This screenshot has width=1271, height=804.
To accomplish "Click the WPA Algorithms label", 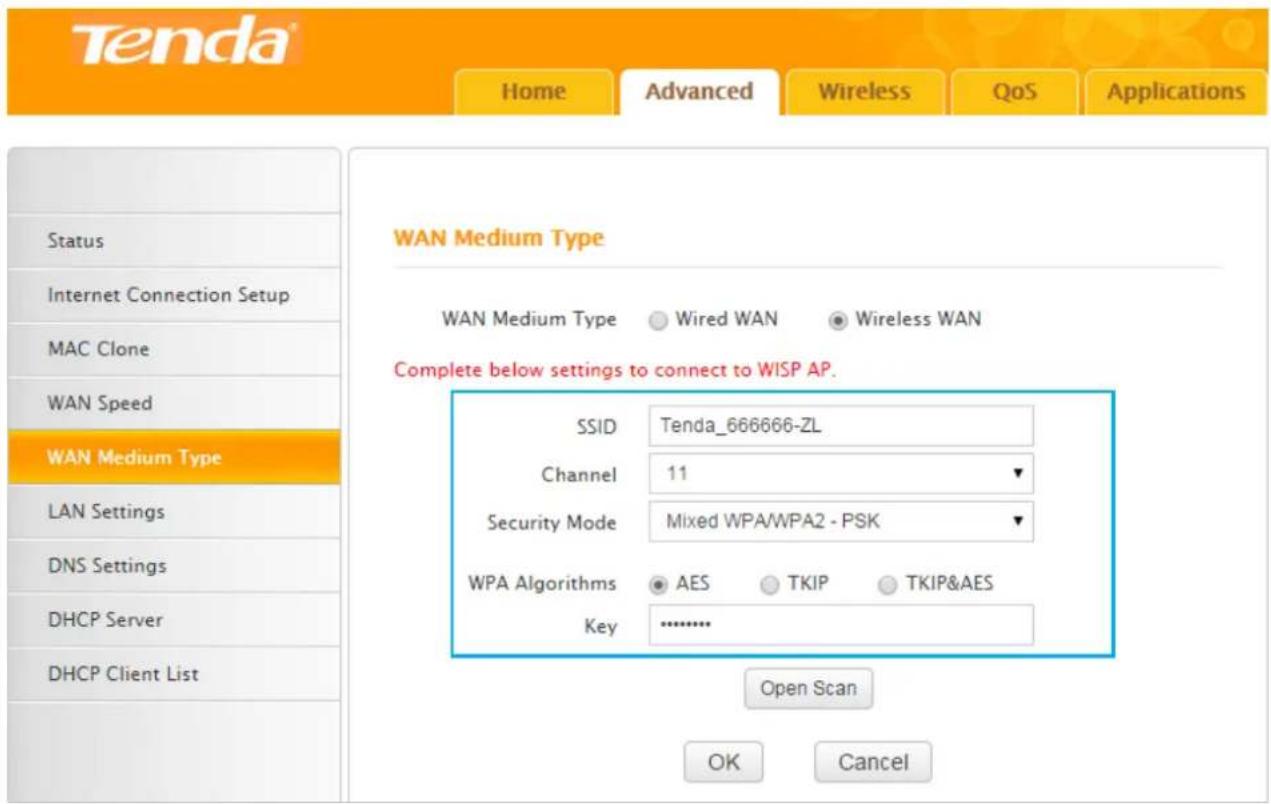I will (x=542, y=584).
